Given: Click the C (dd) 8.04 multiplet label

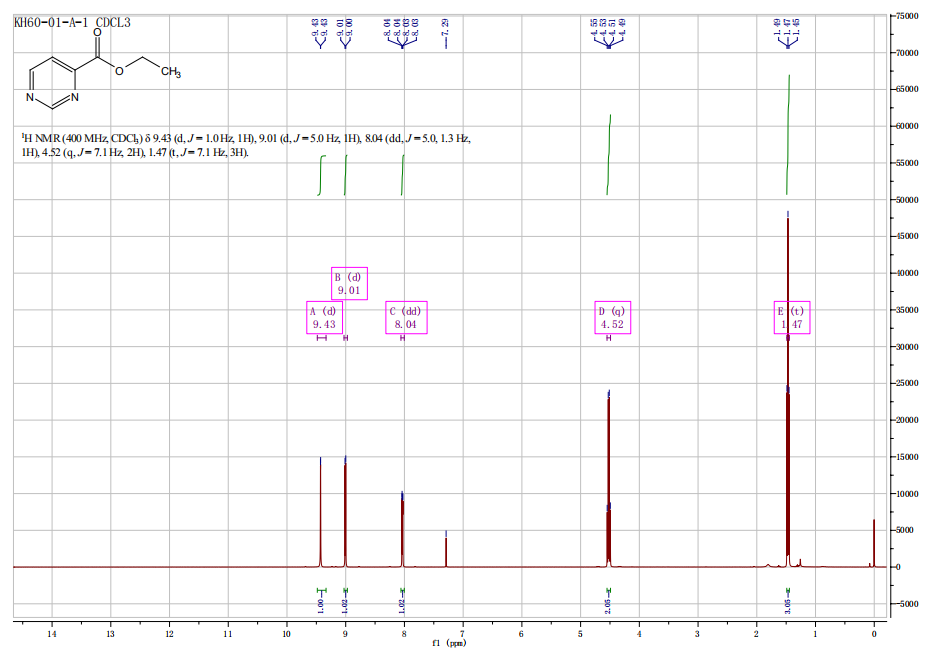Looking at the screenshot, I should click(405, 317).
